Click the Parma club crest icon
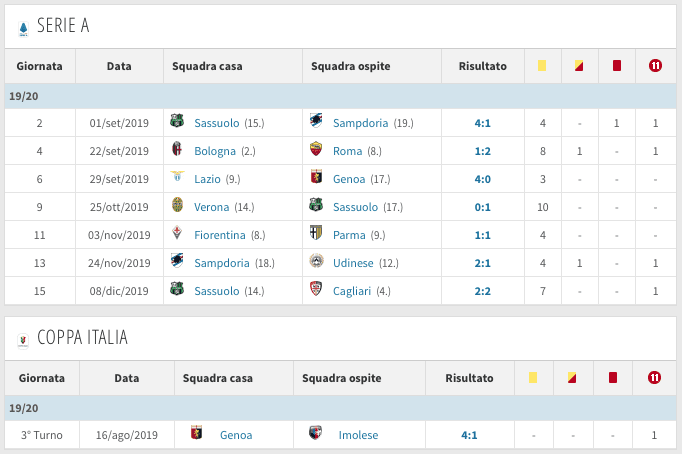Screen dimensions: 682x454 [x=316, y=235]
